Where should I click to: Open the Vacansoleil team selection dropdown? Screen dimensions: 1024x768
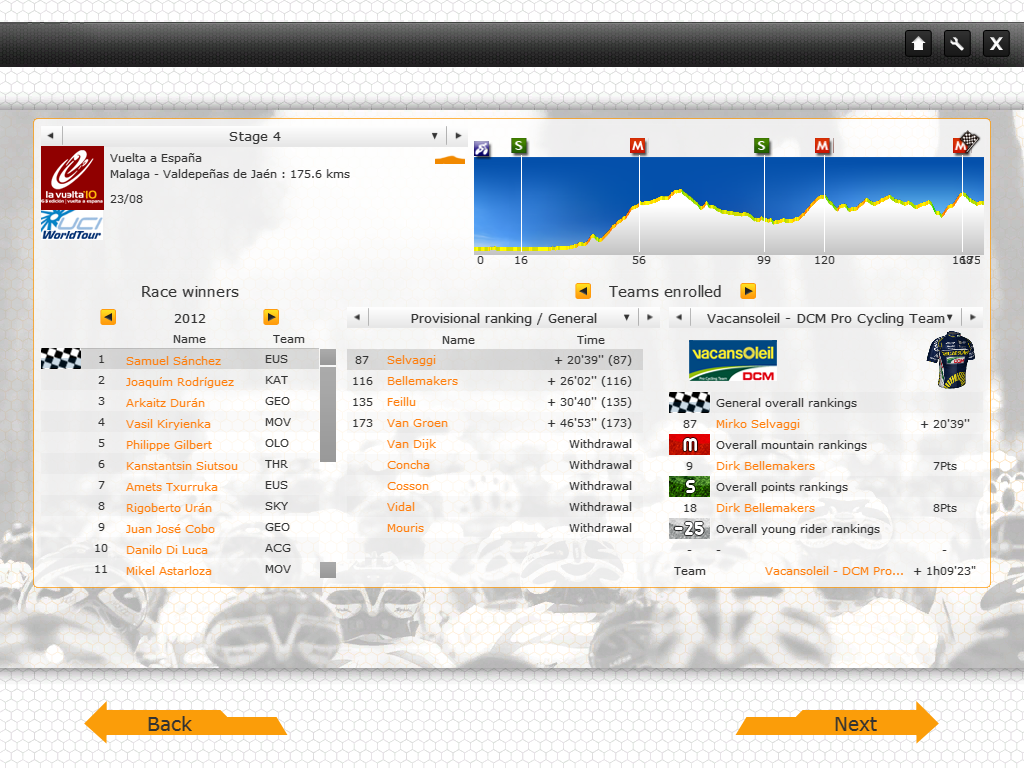(949, 318)
